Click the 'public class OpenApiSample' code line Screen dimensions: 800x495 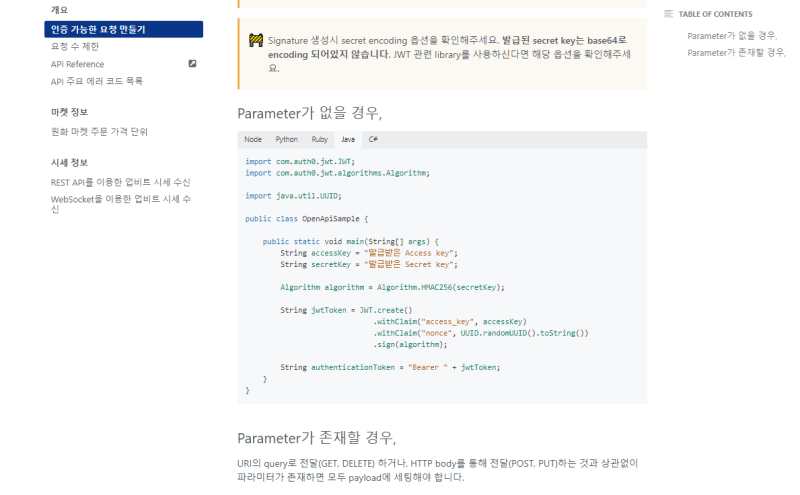click(x=307, y=218)
